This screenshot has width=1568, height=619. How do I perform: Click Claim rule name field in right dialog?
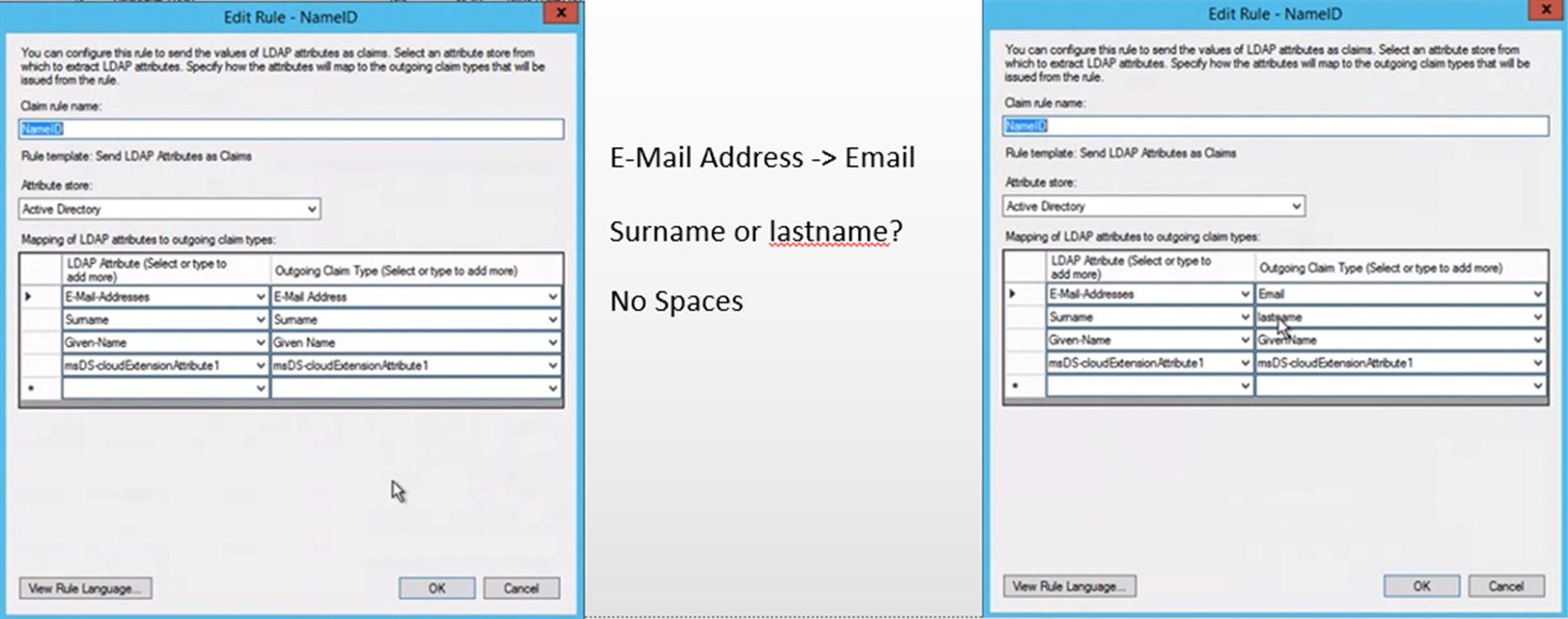1275,126
